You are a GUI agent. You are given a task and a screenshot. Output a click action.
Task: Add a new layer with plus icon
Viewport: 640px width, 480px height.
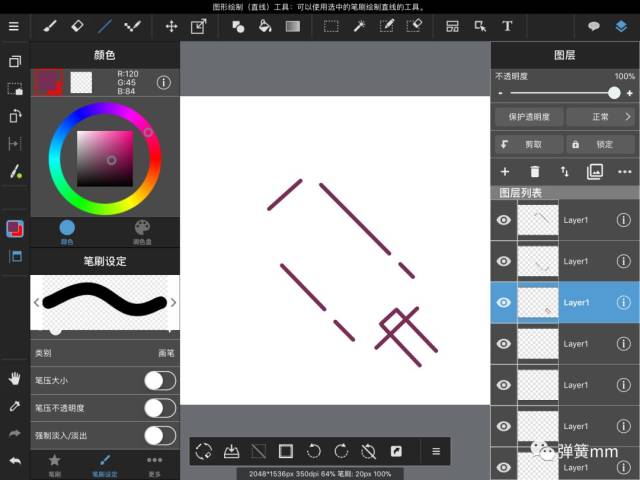[x=505, y=172]
